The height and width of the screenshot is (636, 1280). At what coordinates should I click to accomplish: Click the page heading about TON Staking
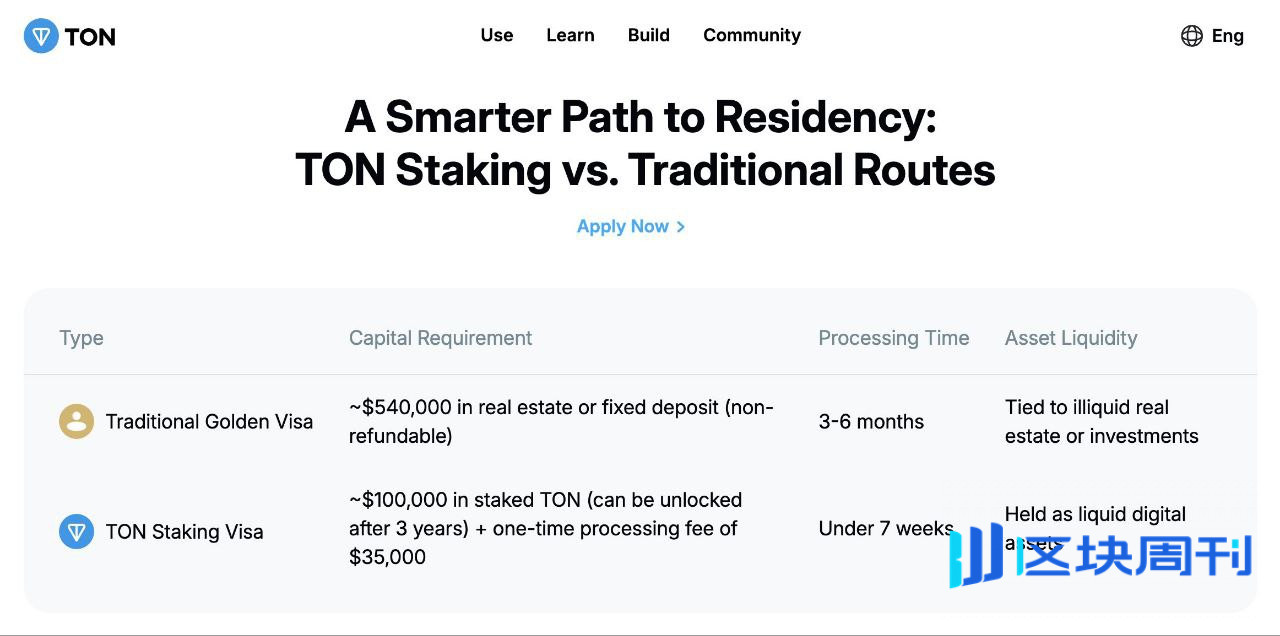[645, 144]
